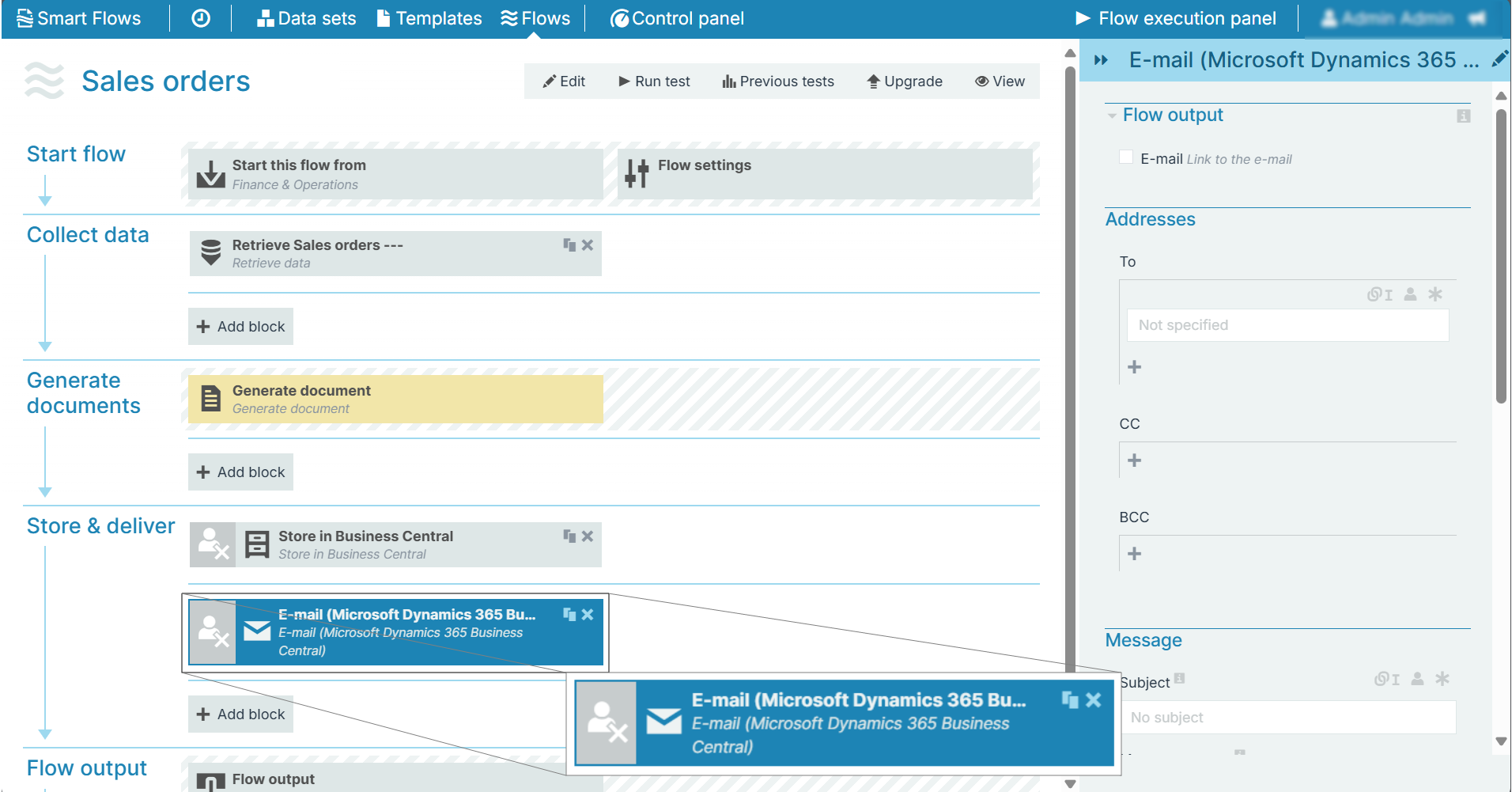
Task: Add a block under Collect data
Action: (240, 326)
